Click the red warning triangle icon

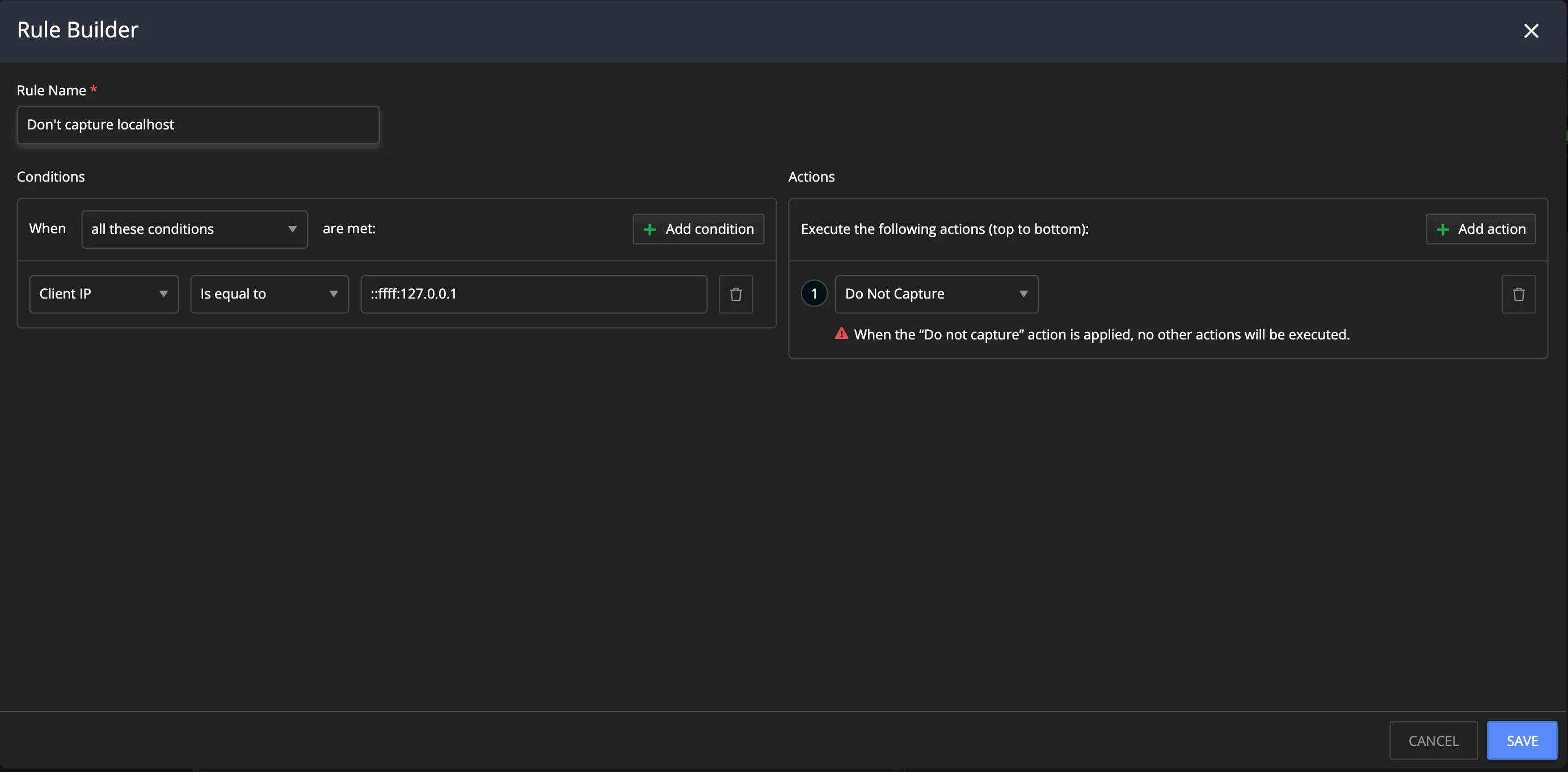841,334
